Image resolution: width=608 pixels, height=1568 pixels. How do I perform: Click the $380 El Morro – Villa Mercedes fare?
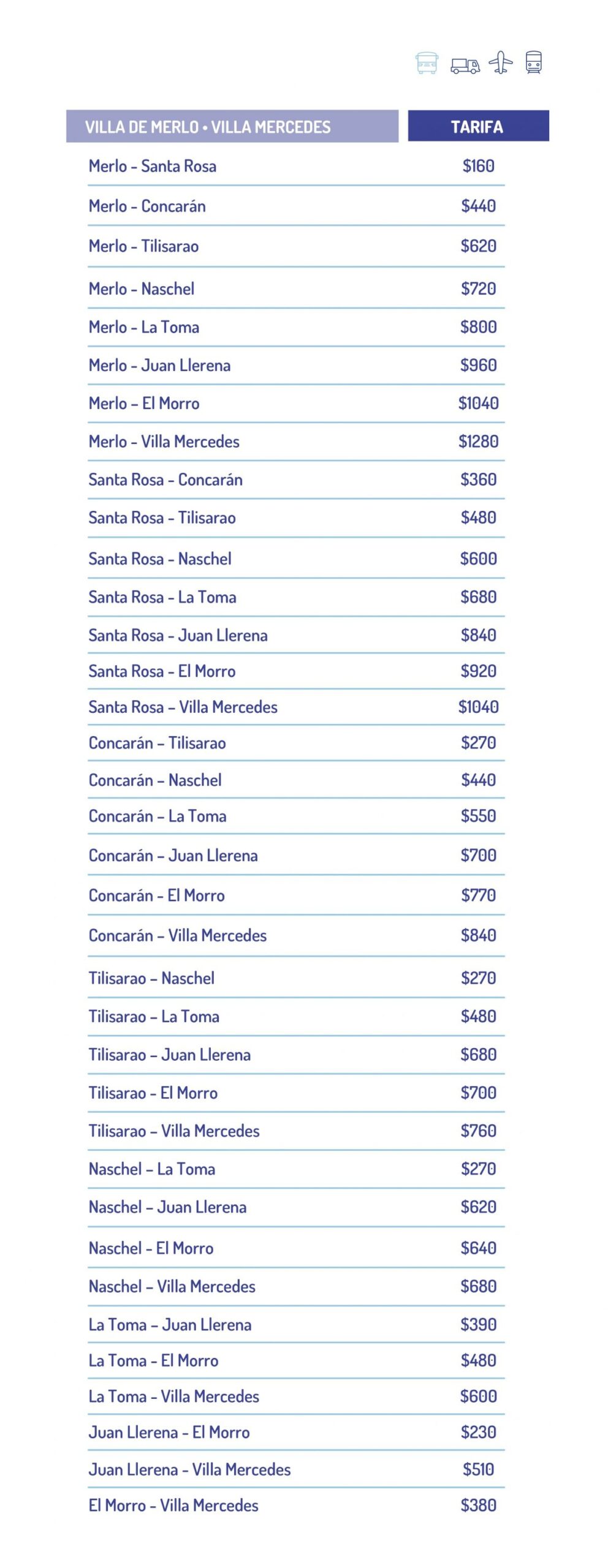(x=479, y=1506)
